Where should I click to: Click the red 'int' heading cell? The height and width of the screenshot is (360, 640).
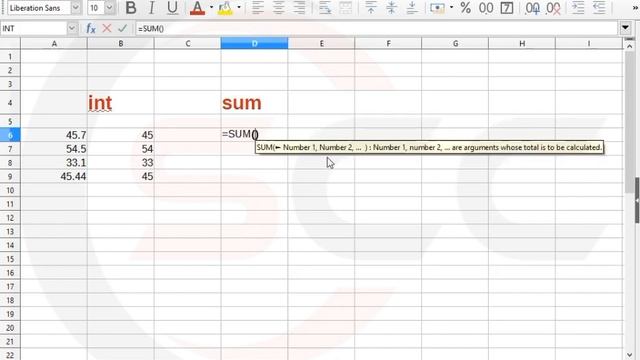(121, 102)
